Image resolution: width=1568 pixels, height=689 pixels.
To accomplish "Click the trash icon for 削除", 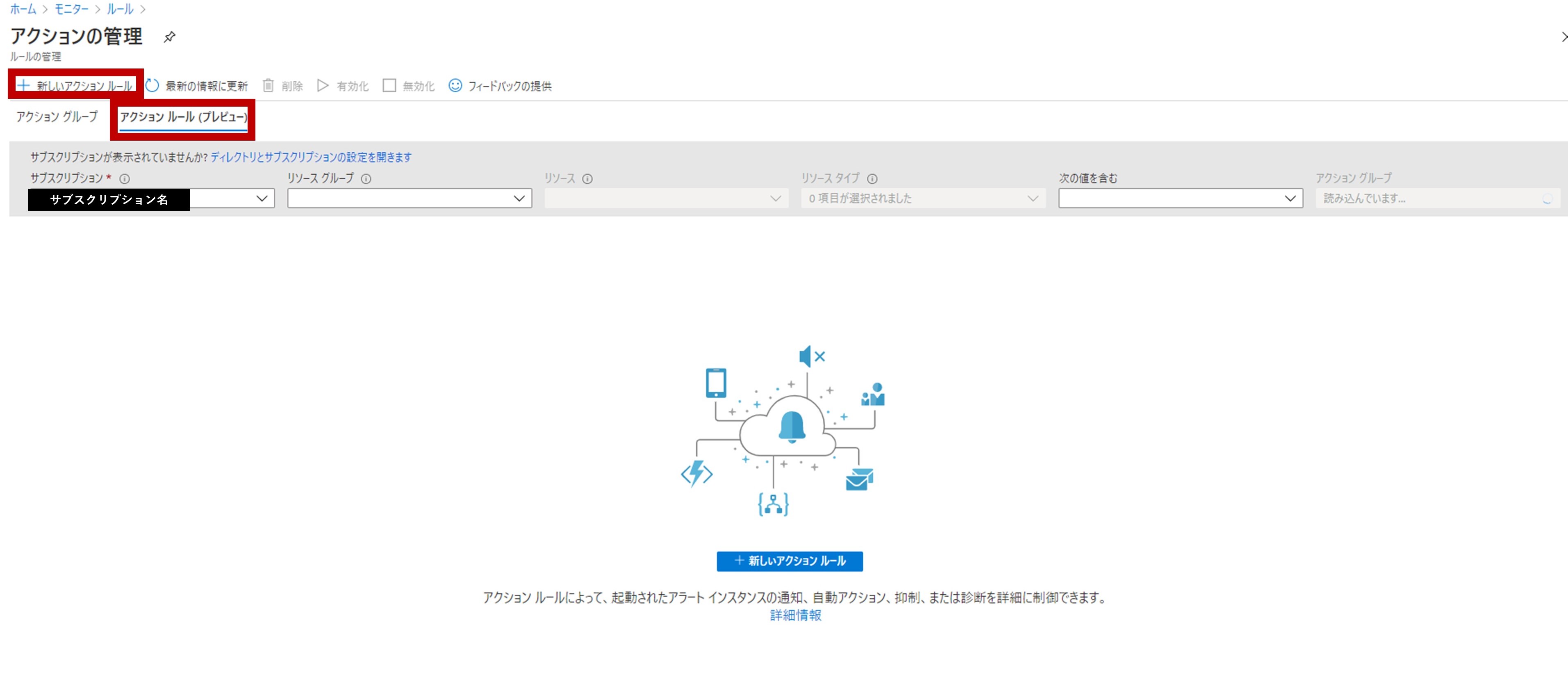I will tap(269, 86).
